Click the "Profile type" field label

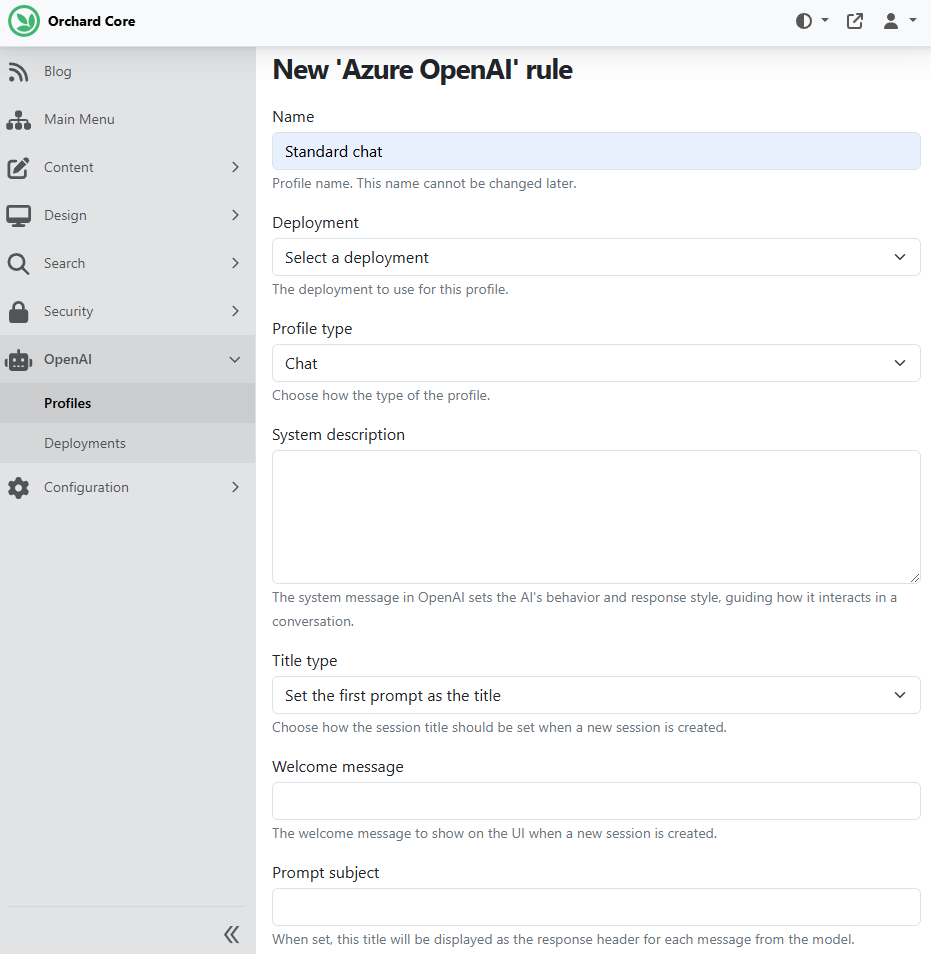tap(312, 329)
